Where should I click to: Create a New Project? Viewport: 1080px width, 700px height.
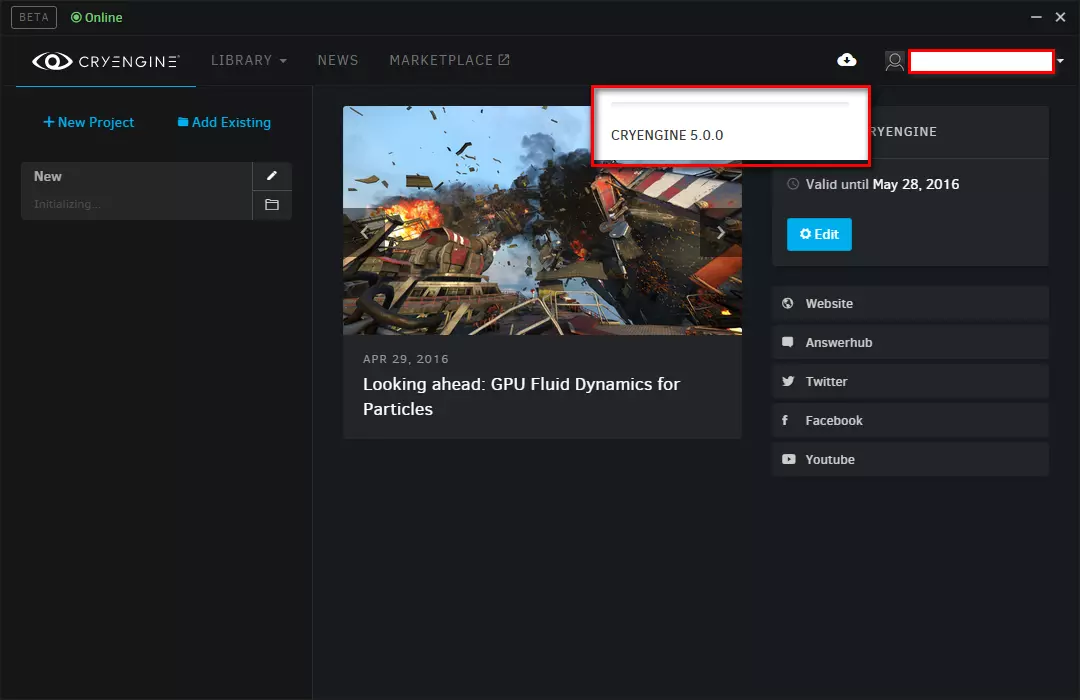[x=89, y=122]
